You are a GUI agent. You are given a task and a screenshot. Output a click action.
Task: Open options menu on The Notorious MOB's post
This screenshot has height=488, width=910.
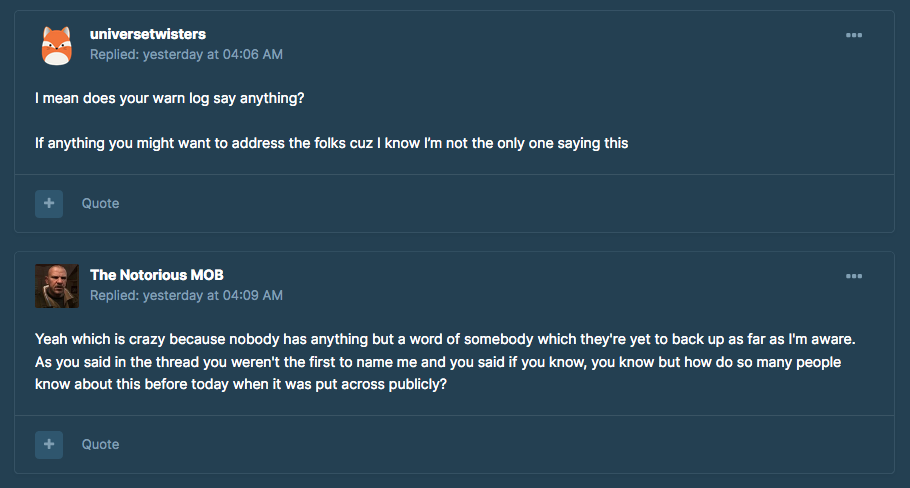click(x=854, y=276)
